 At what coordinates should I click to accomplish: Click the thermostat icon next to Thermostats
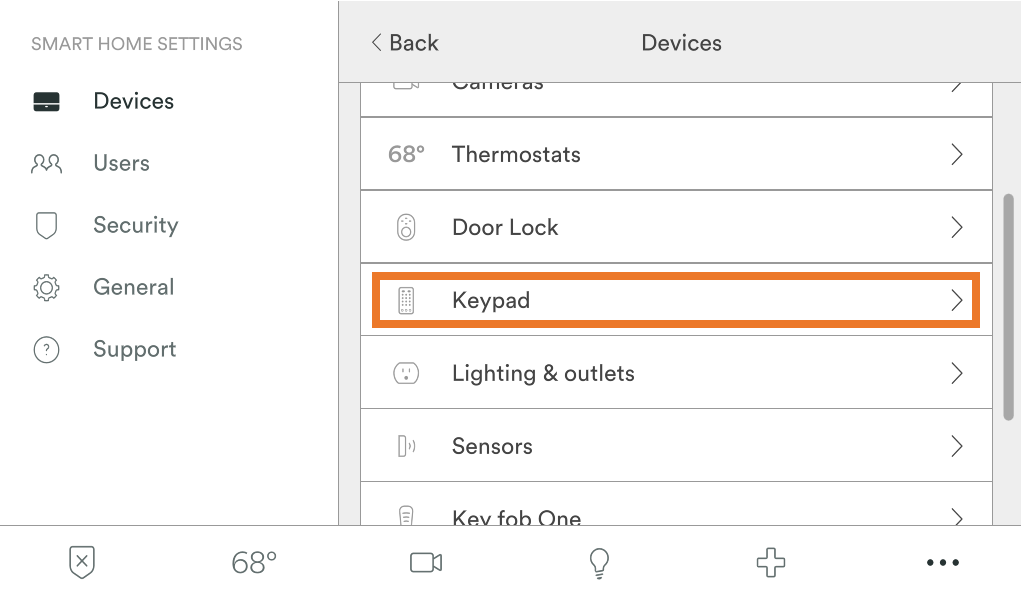[x=404, y=154]
